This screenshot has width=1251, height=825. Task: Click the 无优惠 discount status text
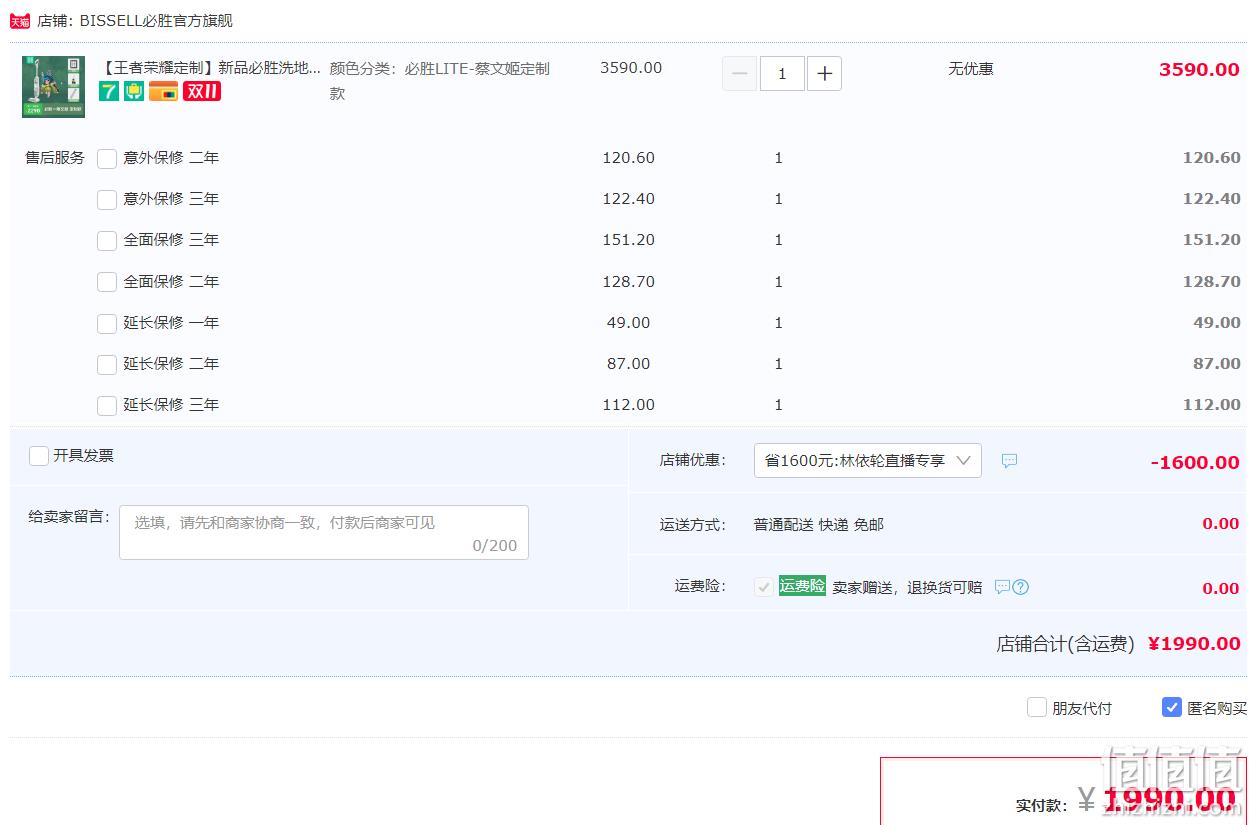click(971, 69)
